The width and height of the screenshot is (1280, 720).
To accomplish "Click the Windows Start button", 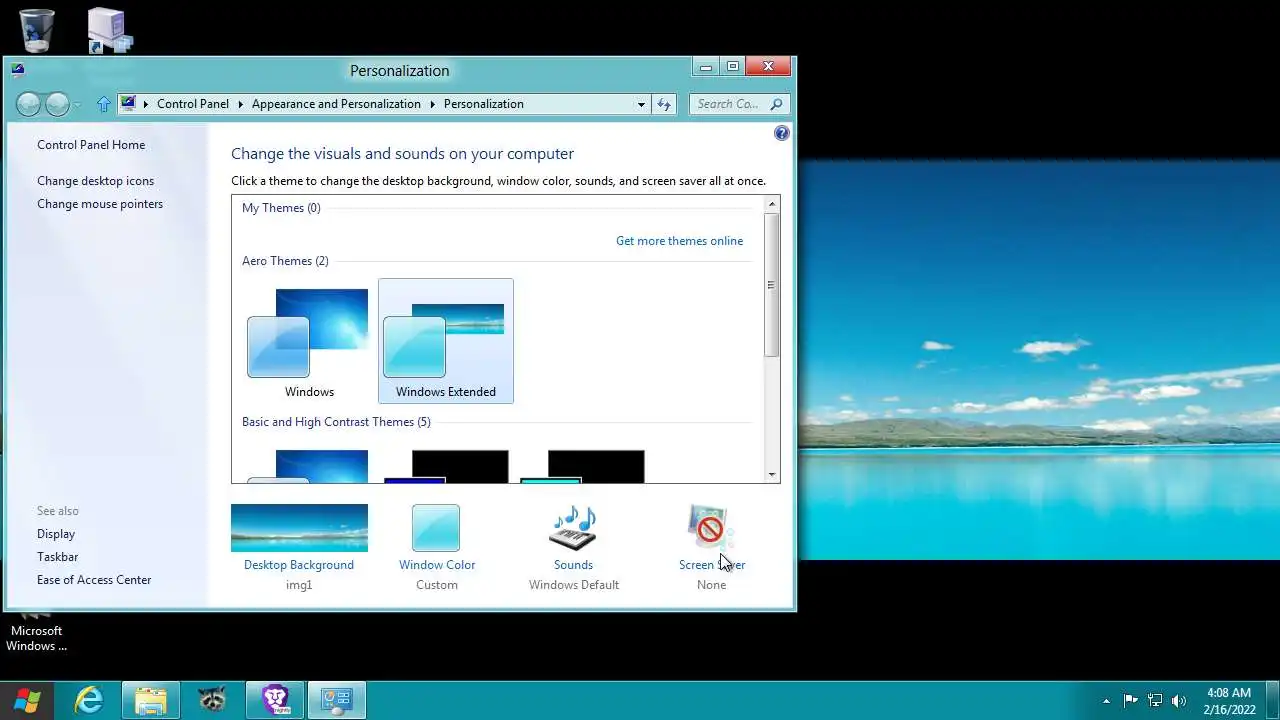I will pos(27,700).
